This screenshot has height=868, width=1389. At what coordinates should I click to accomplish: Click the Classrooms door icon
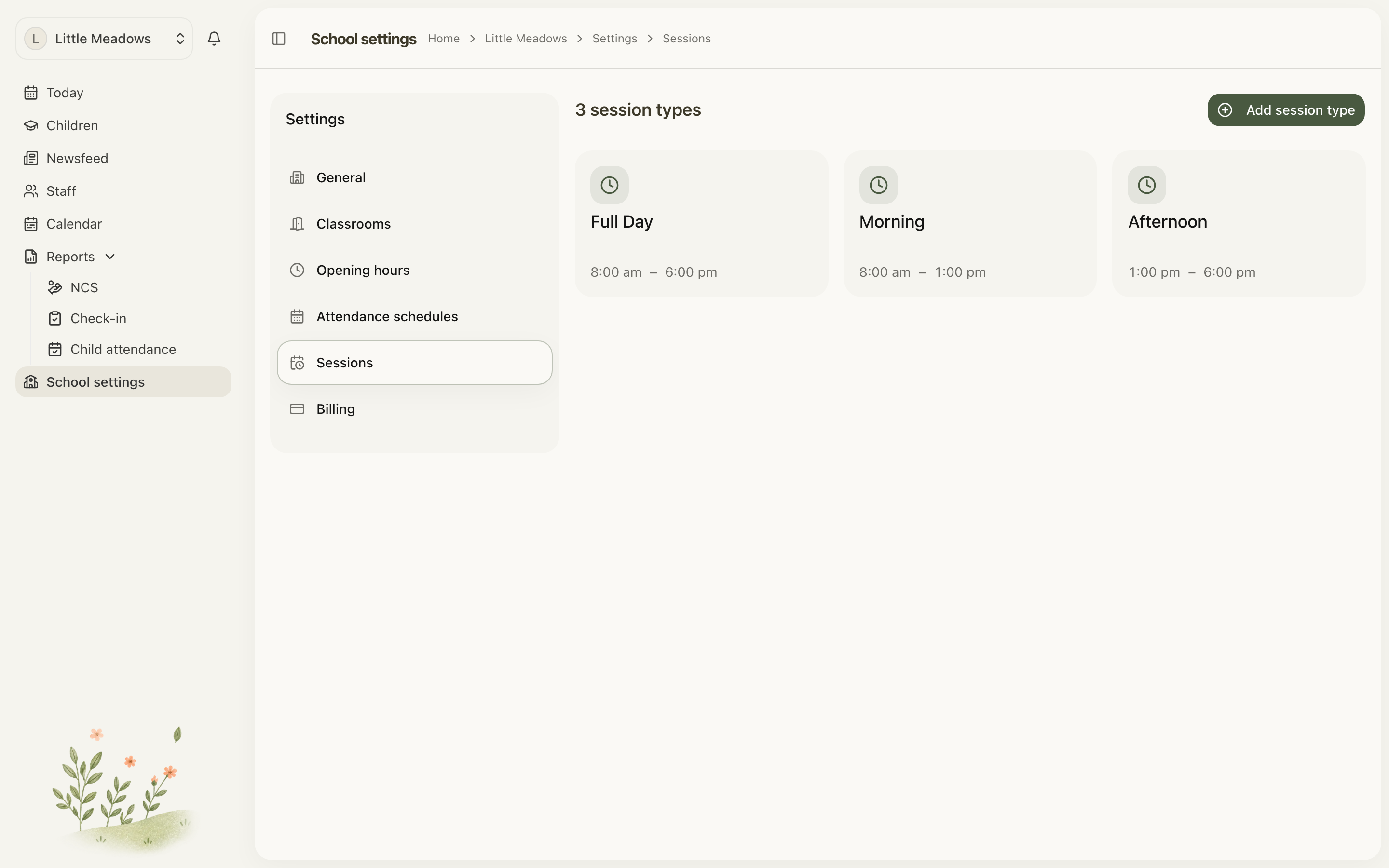click(x=297, y=224)
